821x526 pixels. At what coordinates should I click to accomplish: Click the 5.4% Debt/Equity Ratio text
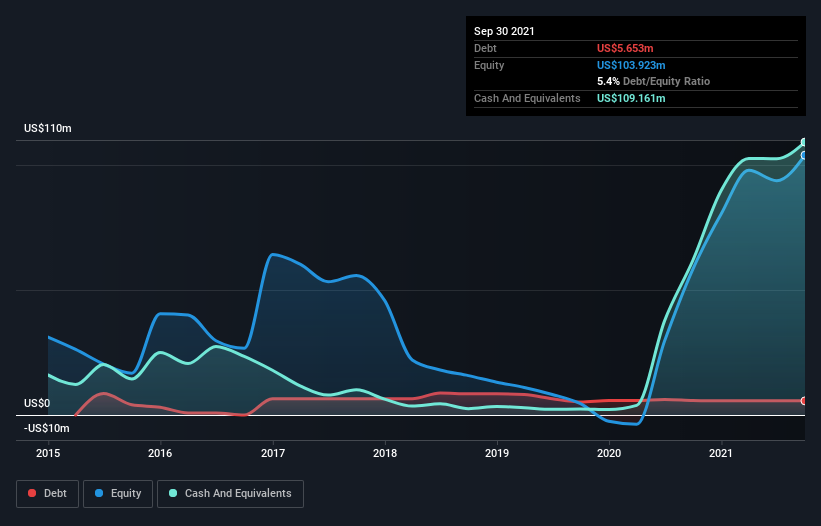click(653, 82)
